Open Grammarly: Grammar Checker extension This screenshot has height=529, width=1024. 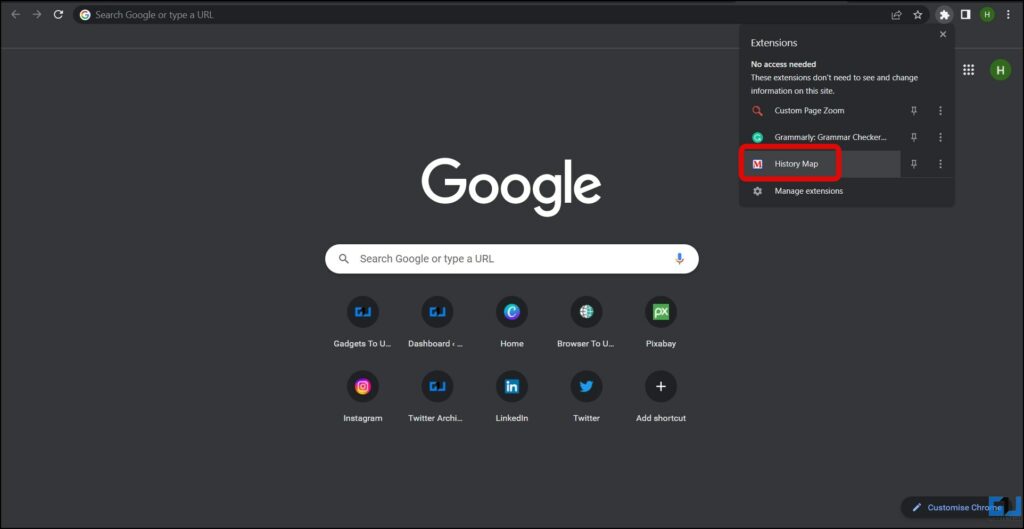tap(820, 137)
